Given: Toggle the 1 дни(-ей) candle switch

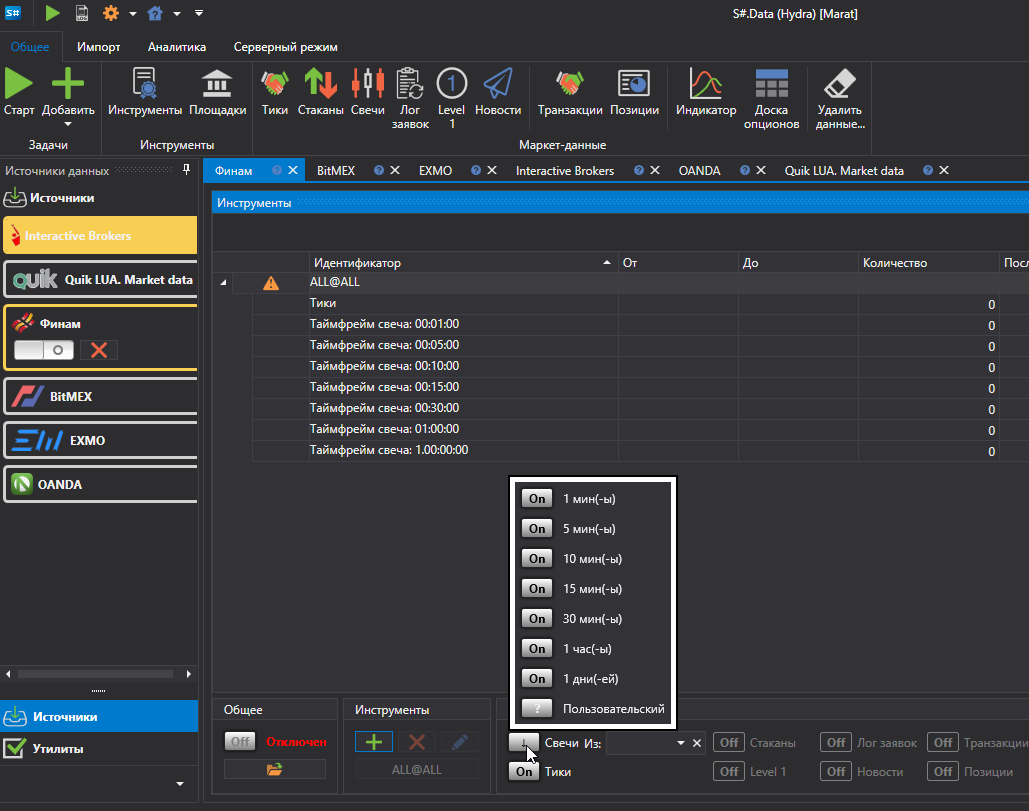Looking at the screenshot, I should coord(537,678).
